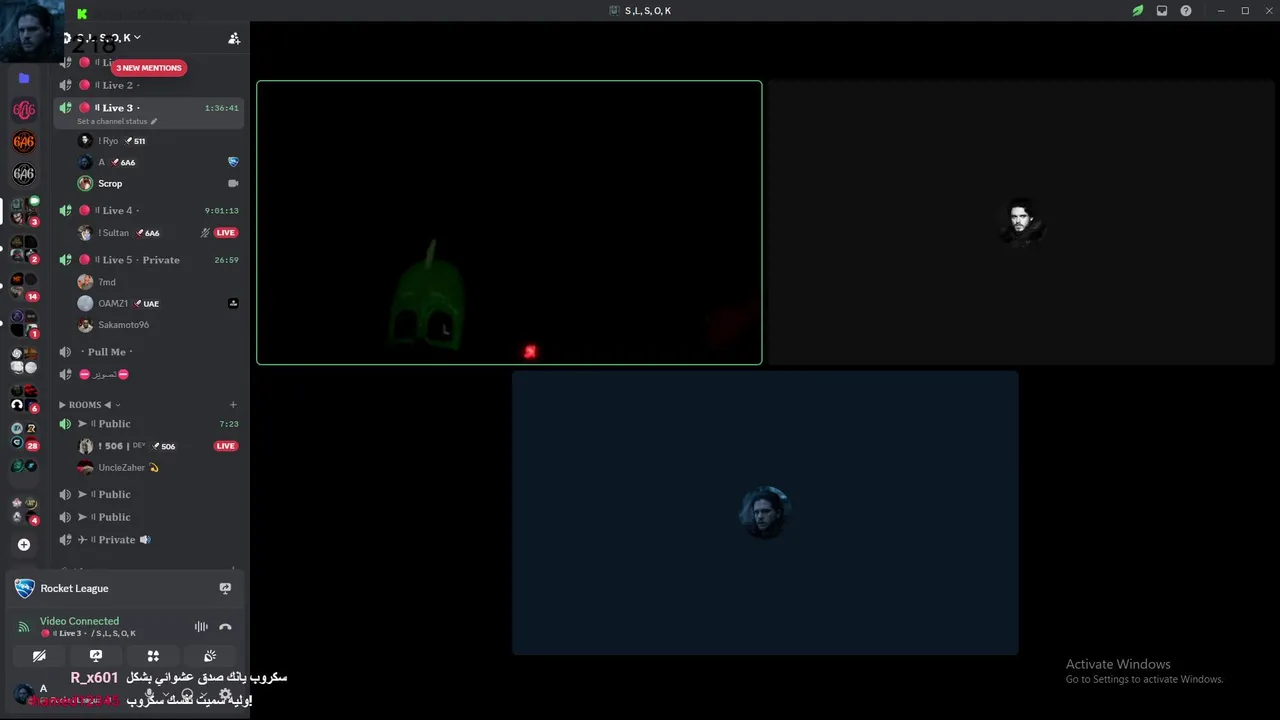Image resolution: width=1280 pixels, height=720 pixels.
Task: Open the server folder icon at top of sidebar
Action: tap(24, 78)
